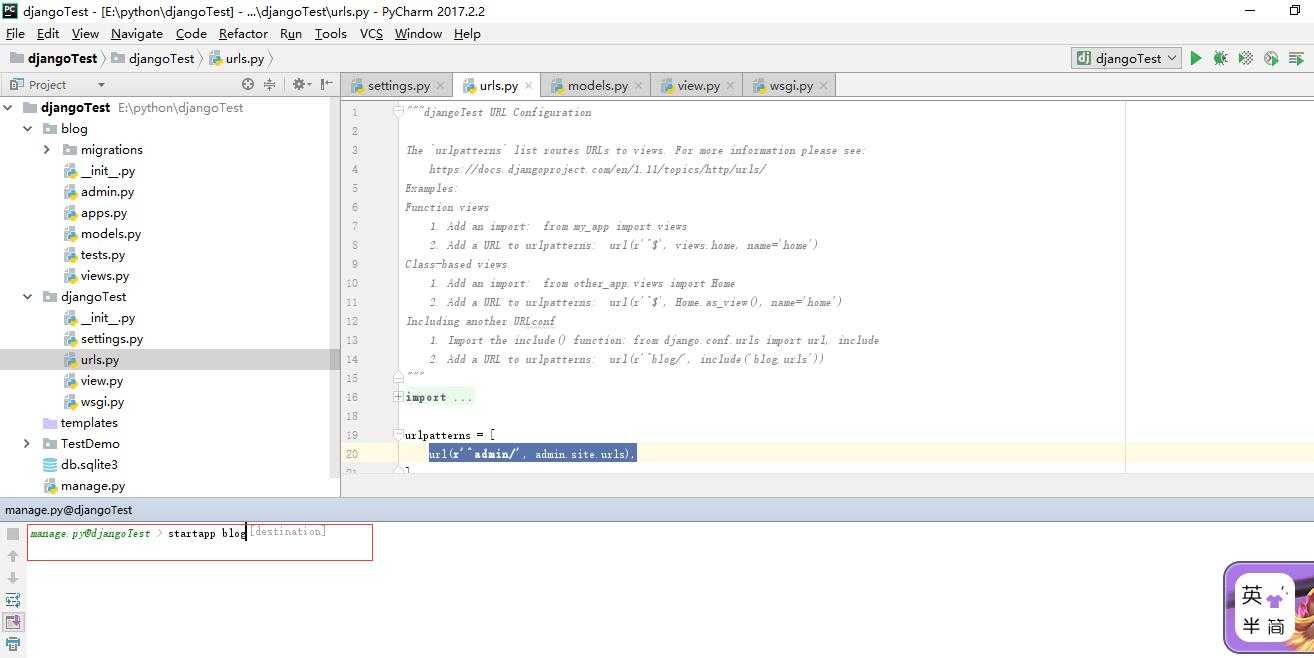Start debugging with the green bug icon
The height and width of the screenshot is (658, 1314).
(1220, 58)
